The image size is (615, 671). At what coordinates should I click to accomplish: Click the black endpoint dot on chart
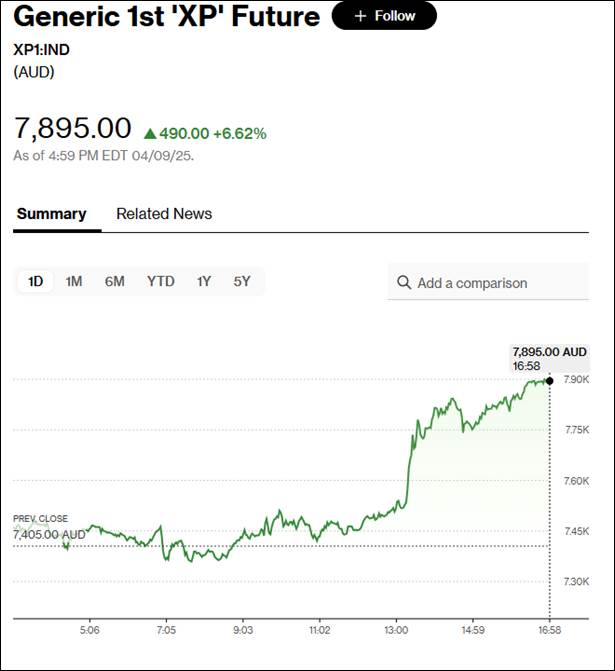[x=550, y=381]
